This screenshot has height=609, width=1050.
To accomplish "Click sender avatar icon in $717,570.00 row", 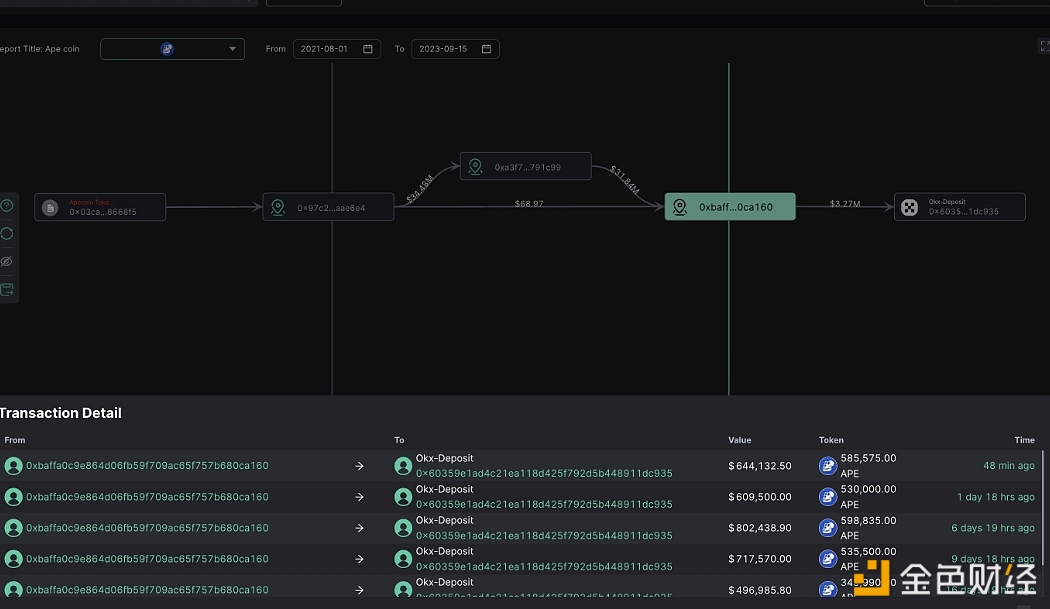I will coord(13,559).
